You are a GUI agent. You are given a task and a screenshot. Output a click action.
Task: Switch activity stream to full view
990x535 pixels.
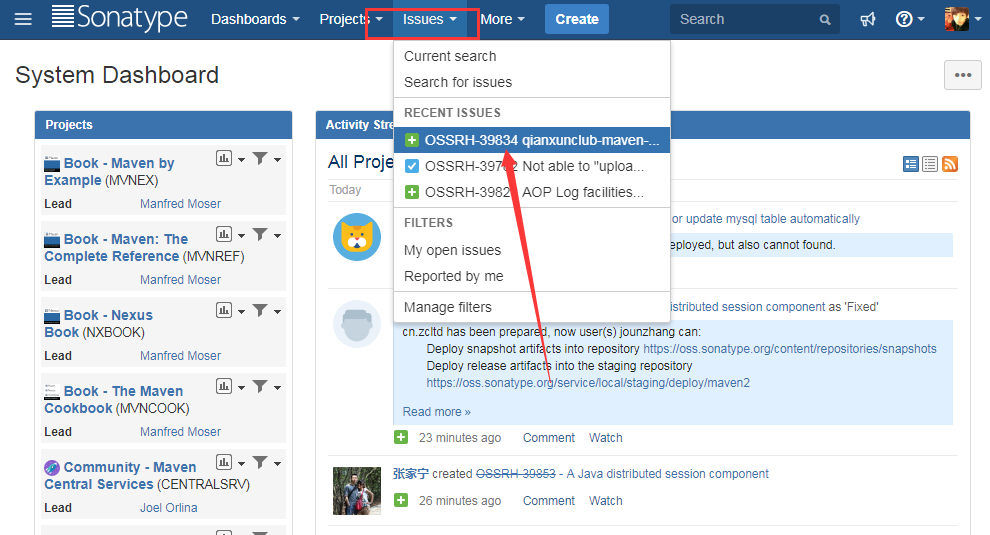click(x=910, y=164)
